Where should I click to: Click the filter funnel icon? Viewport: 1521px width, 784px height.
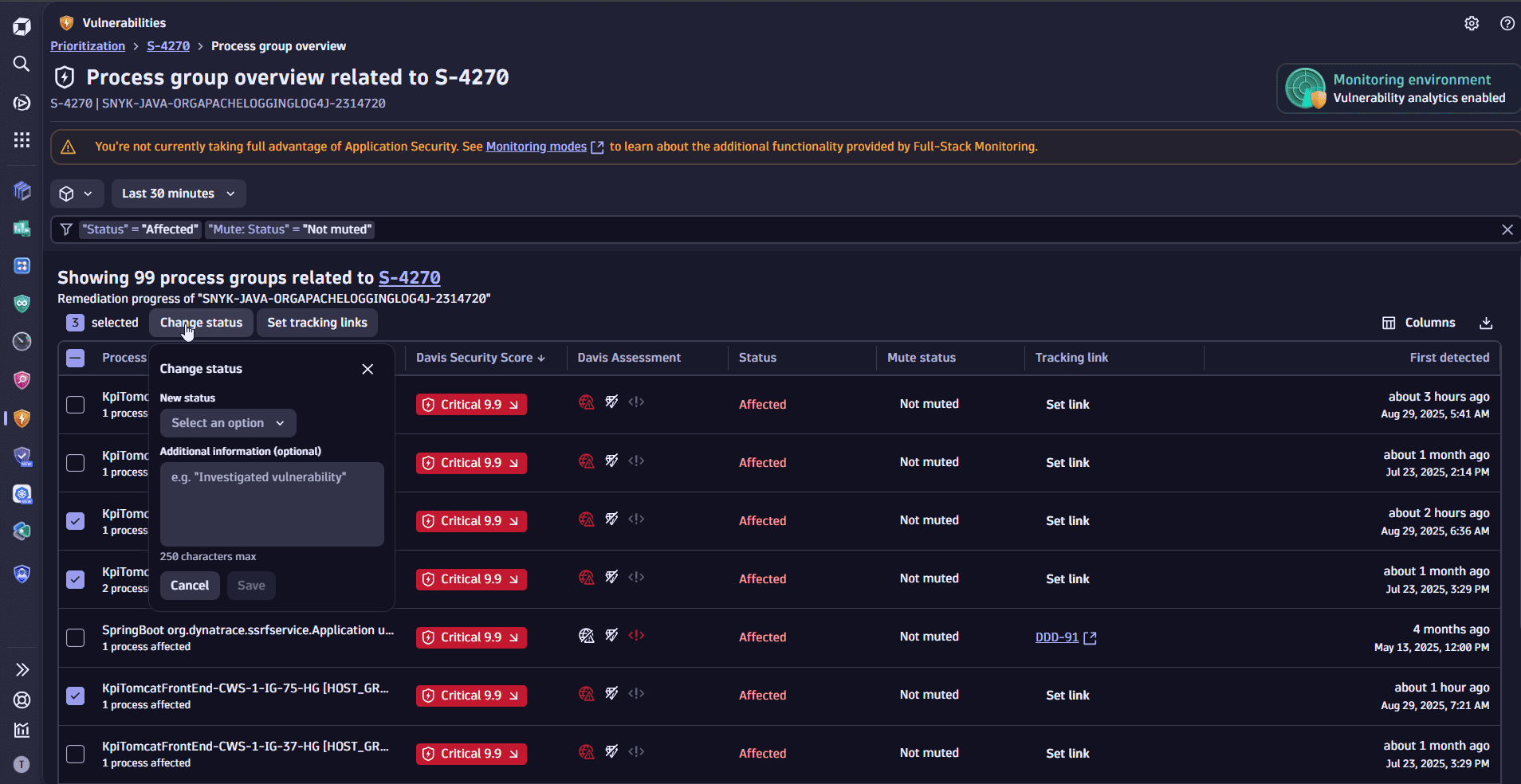point(66,229)
